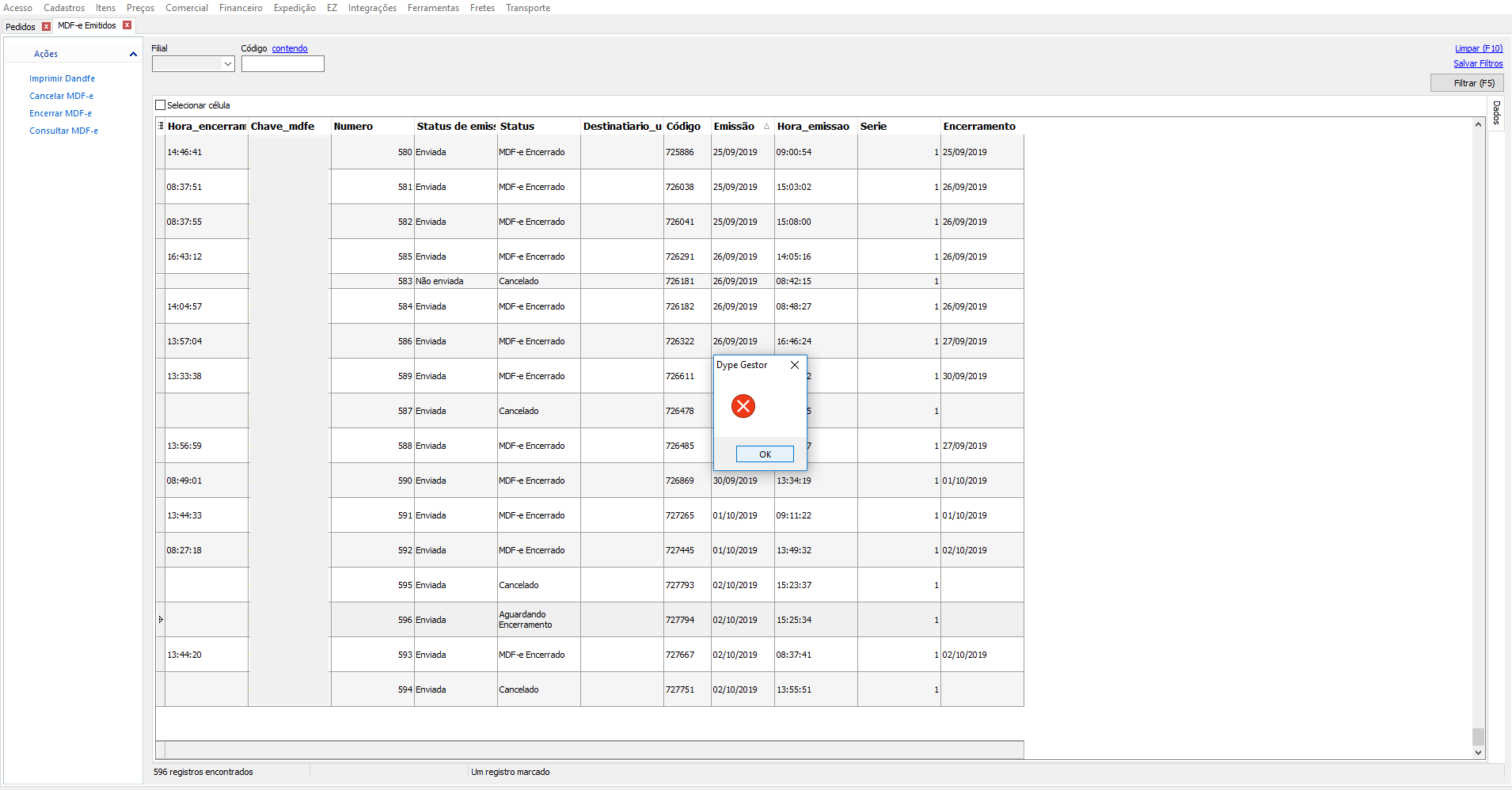Click Hora_emissao cell 15:23:37

pyautogui.click(x=816, y=585)
